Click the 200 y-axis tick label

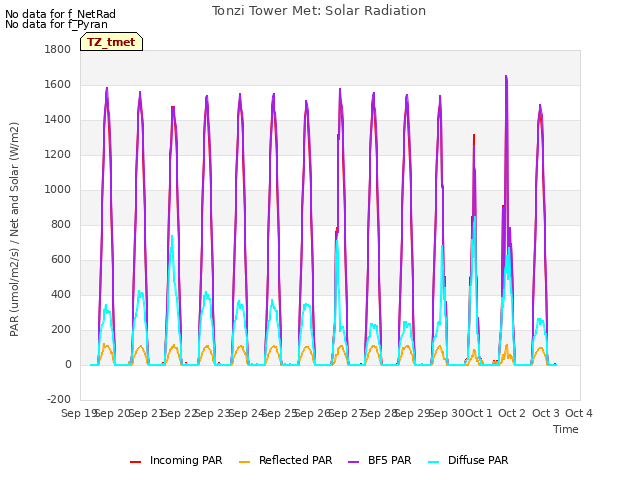click(x=61, y=330)
